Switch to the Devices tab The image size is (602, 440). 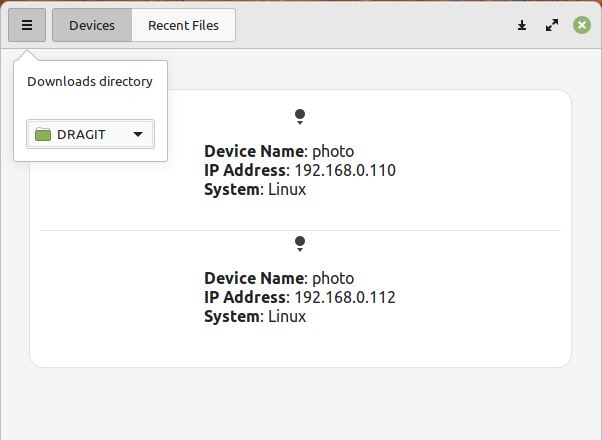pos(92,25)
